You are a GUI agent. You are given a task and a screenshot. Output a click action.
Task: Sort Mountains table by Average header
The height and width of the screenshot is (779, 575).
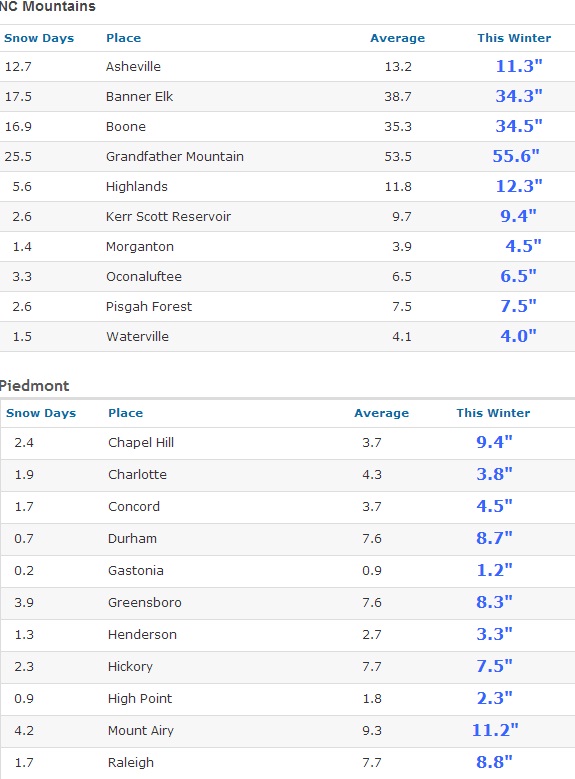(x=398, y=38)
